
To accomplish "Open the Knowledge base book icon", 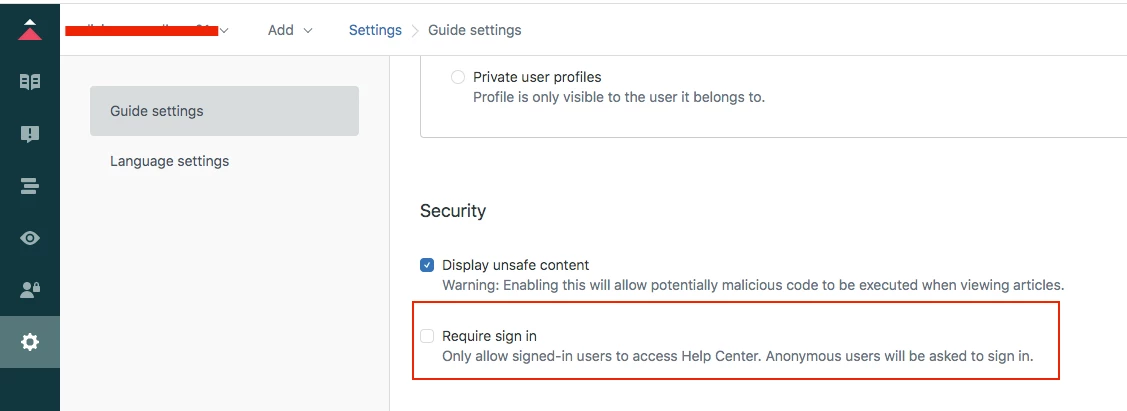I will [29, 82].
